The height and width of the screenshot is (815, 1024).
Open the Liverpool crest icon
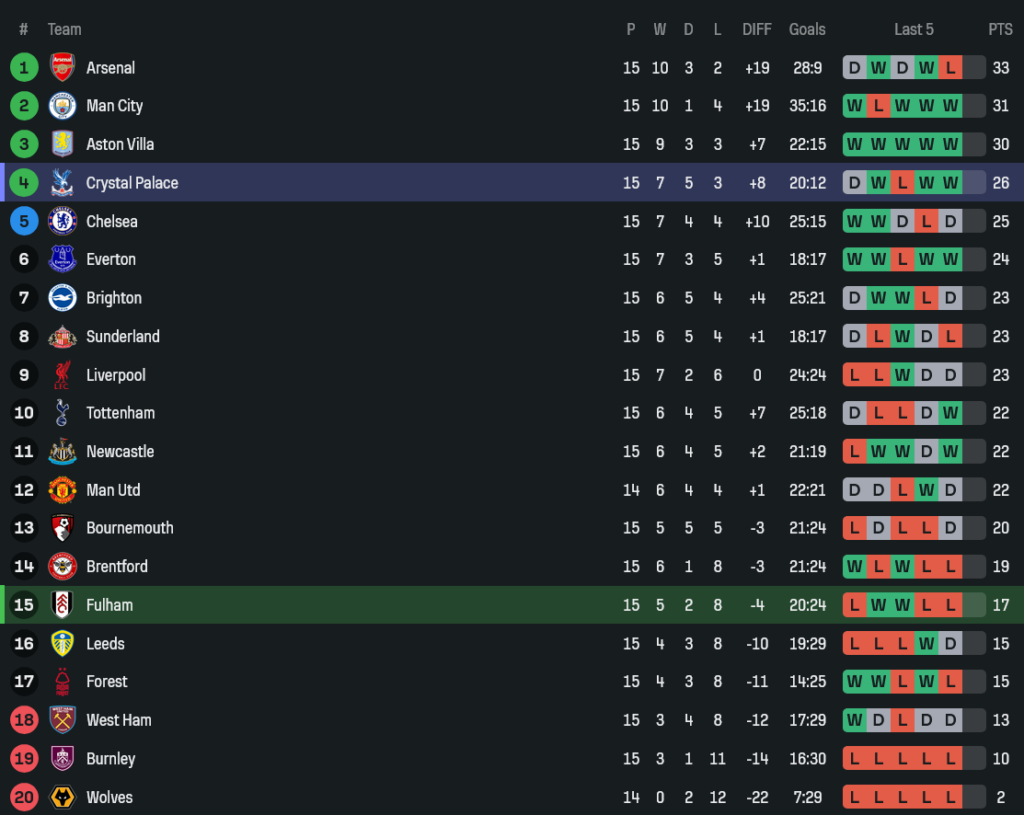[x=62, y=375]
